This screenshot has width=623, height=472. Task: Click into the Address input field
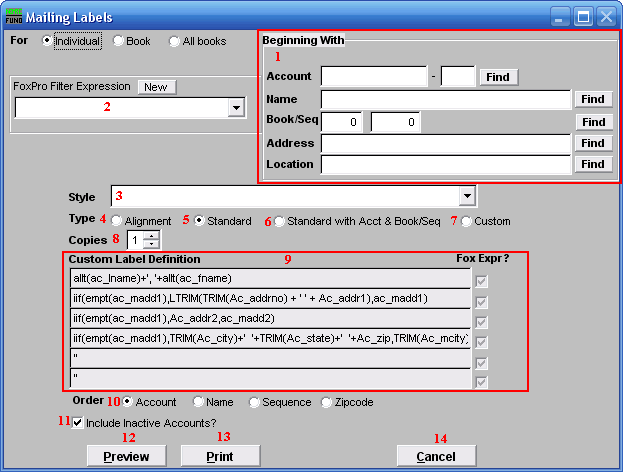tap(445, 143)
